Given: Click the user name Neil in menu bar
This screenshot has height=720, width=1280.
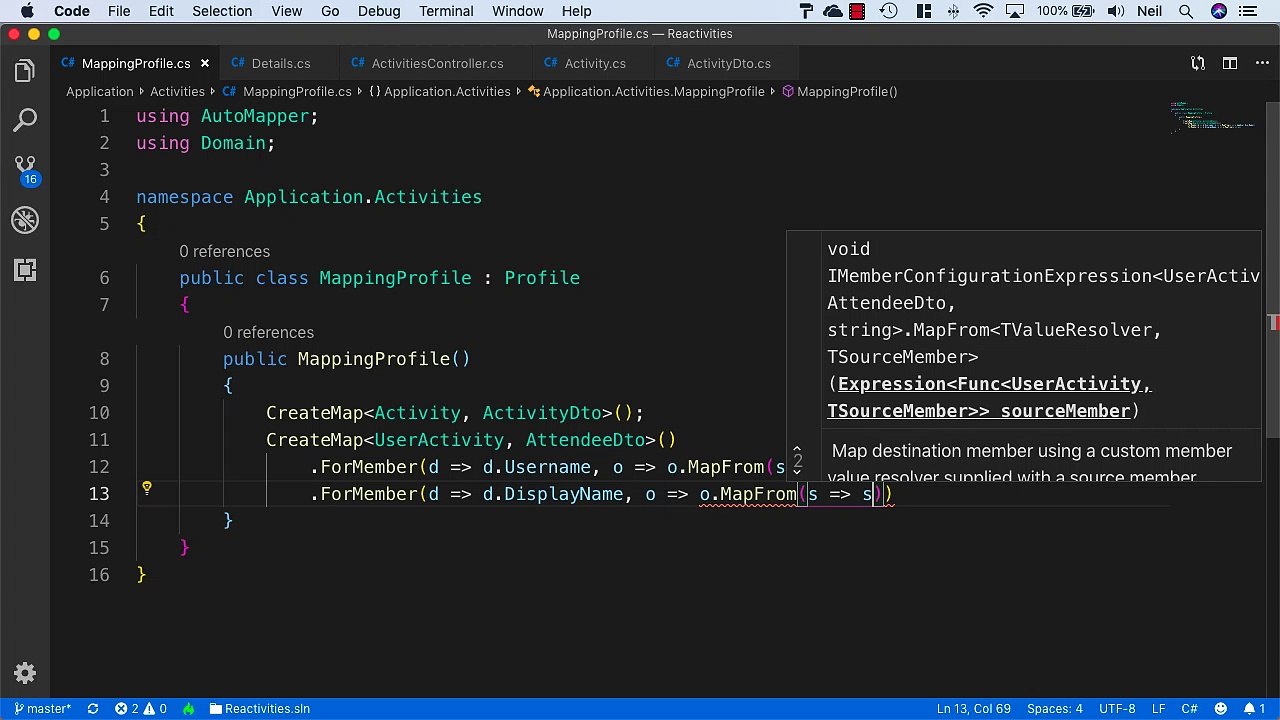Looking at the screenshot, I should [x=1149, y=11].
